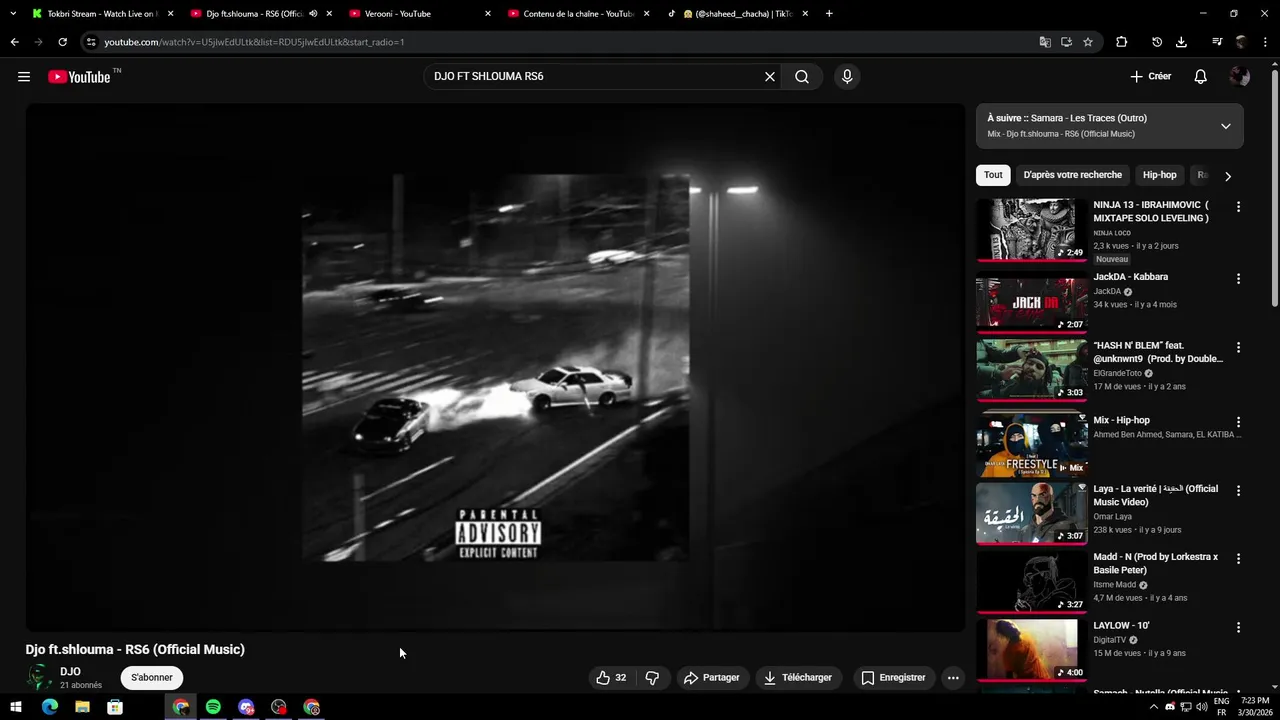Open JackDA - Kabbara video thumbnail
The width and height of the screenshot is (1280, 720).
click(1032, 301)
